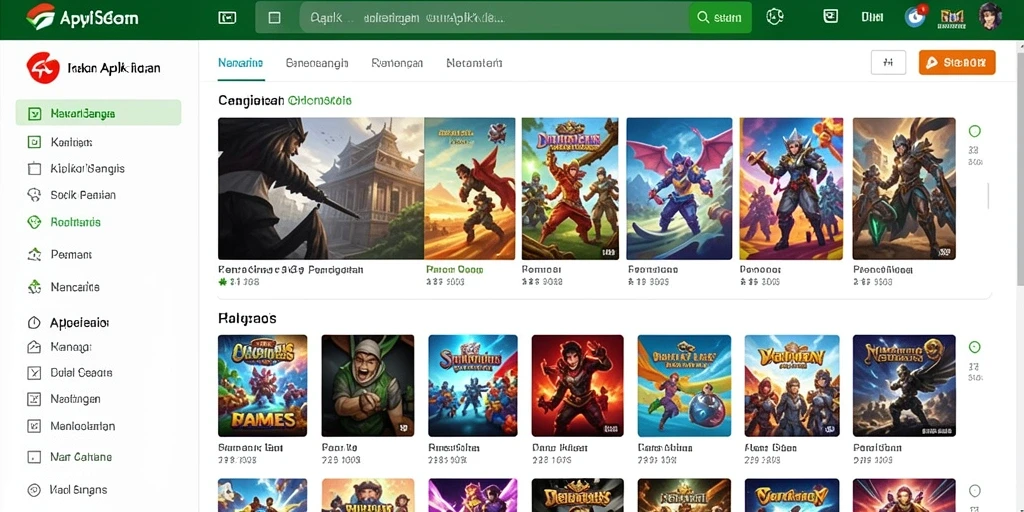Open the blue ball character game thumbnail

point(684,385)
